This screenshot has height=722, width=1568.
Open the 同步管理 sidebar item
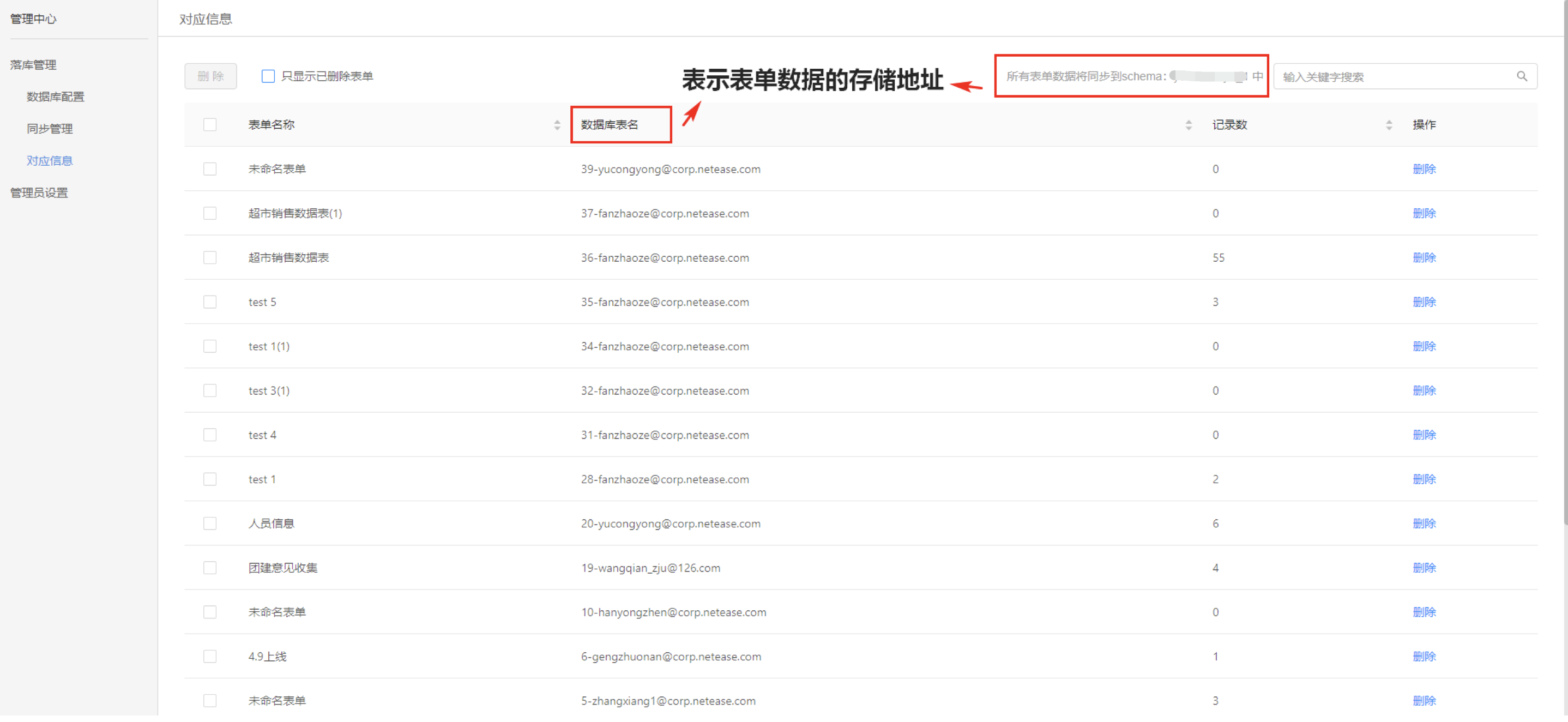point(50,129)
